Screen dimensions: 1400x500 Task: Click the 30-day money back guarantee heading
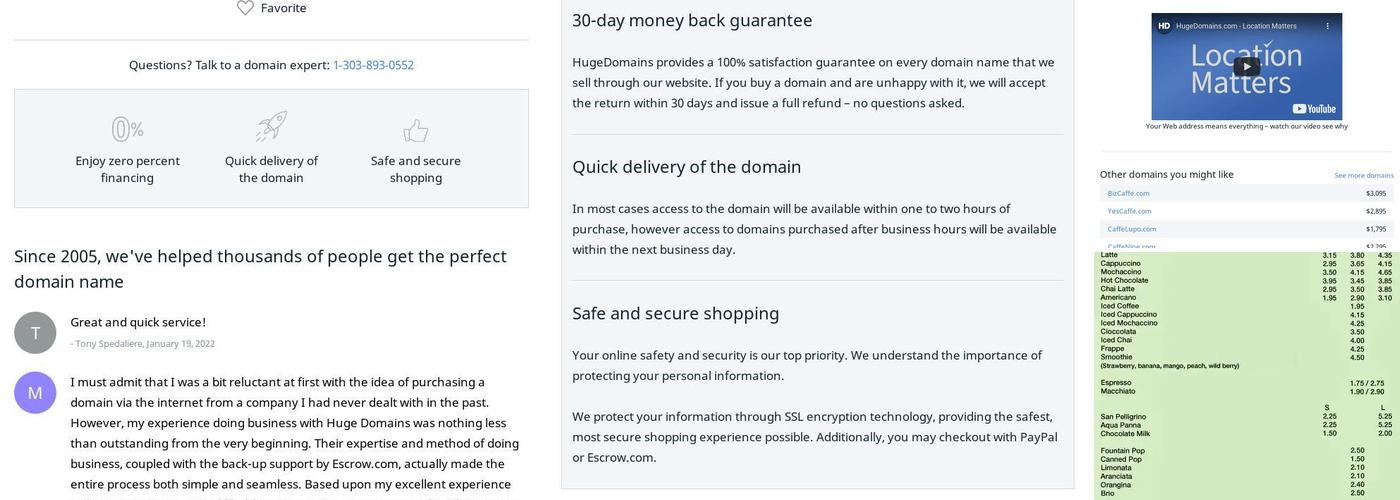pos(692,20)
